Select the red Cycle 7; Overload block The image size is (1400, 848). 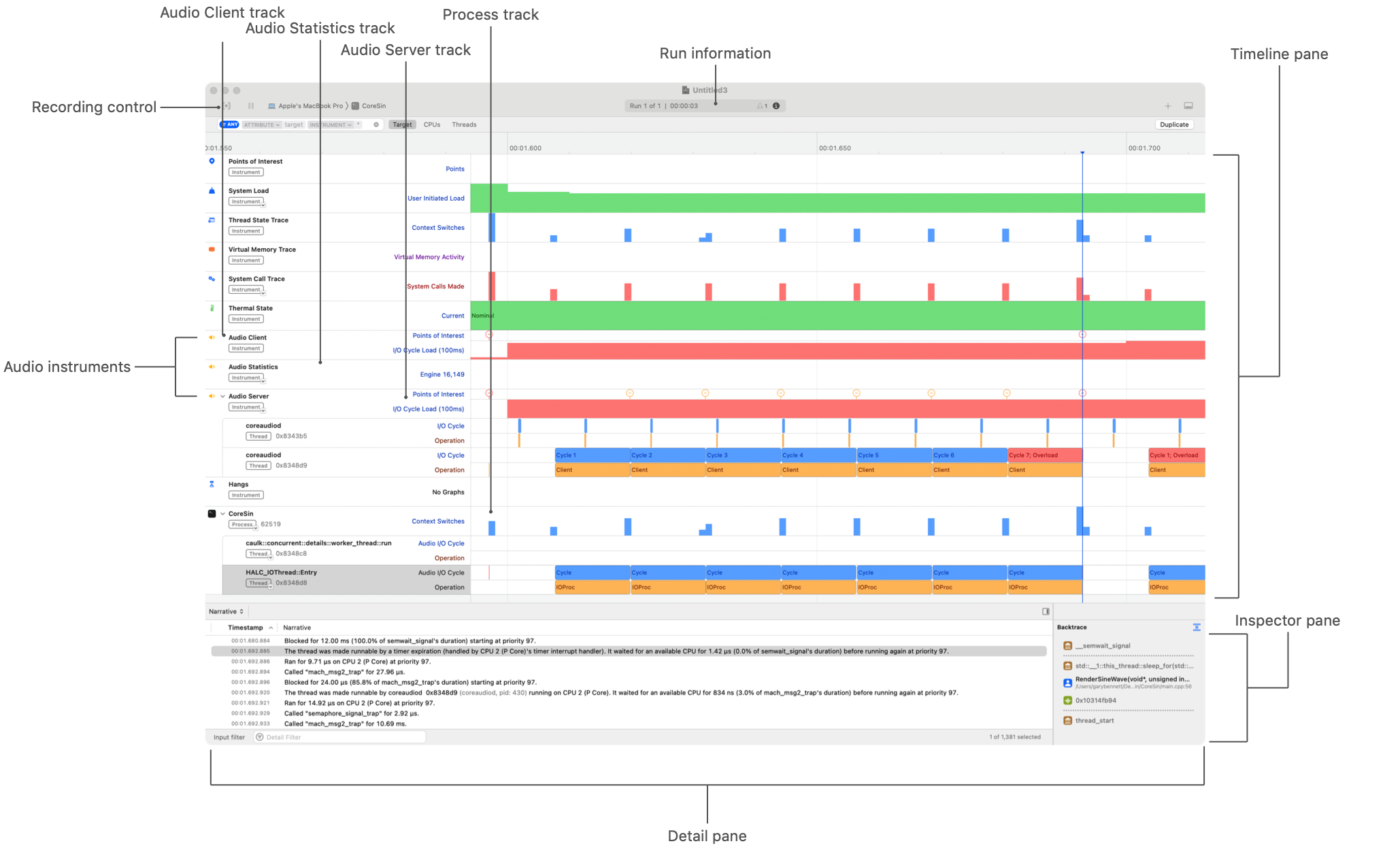tap(1045, 456)
